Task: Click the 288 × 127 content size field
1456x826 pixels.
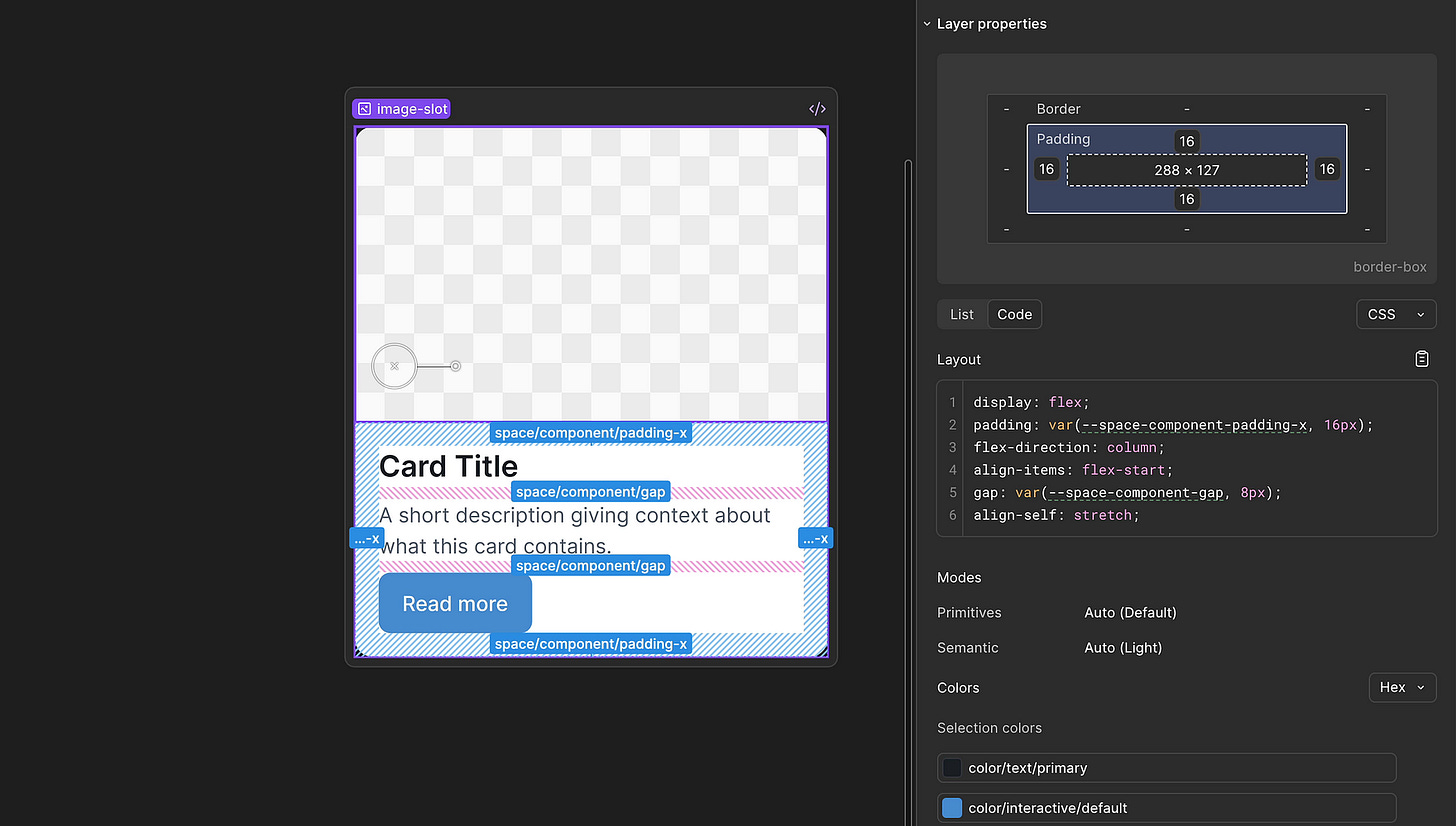Action: click(1186, 169)
